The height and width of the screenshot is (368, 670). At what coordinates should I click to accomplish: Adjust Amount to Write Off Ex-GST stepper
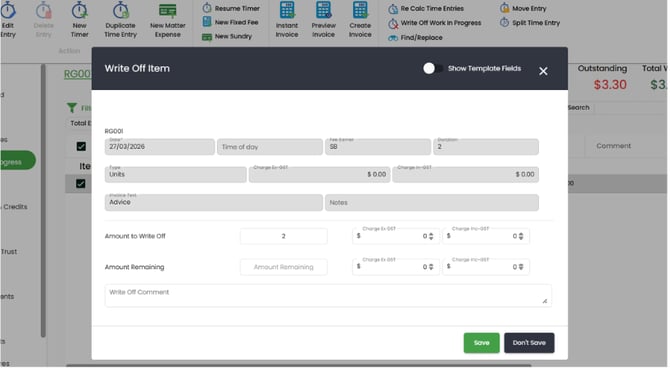point(431,236)
